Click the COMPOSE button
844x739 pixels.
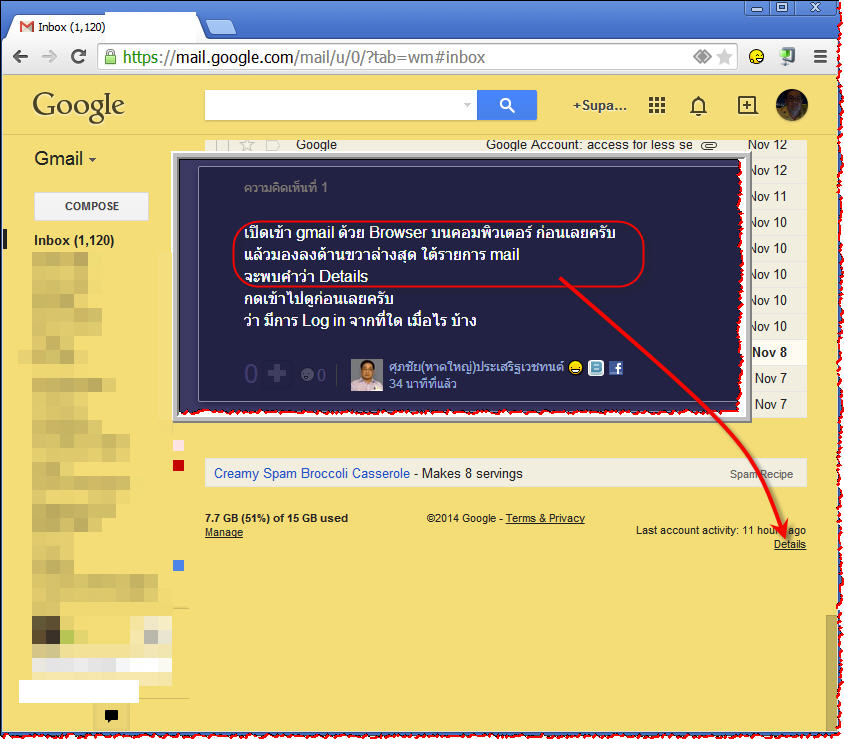[92, 206]
